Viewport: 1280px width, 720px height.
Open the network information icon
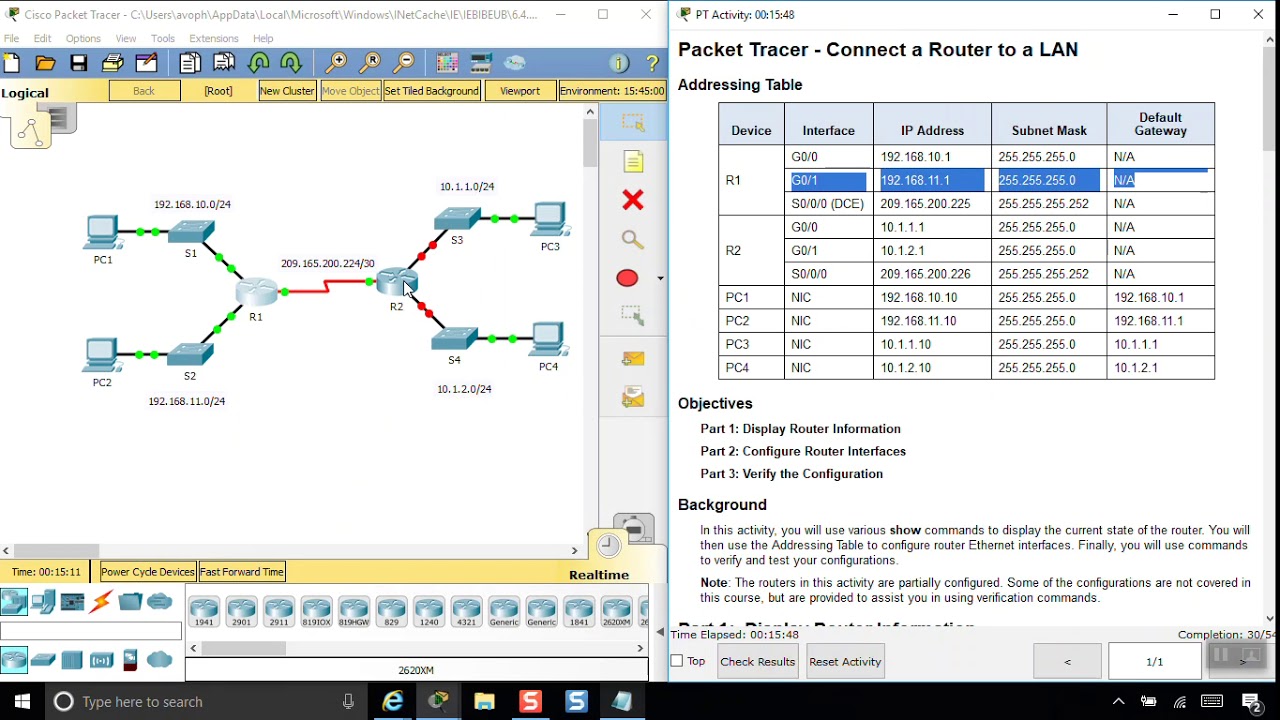click(x=619, y=63)
